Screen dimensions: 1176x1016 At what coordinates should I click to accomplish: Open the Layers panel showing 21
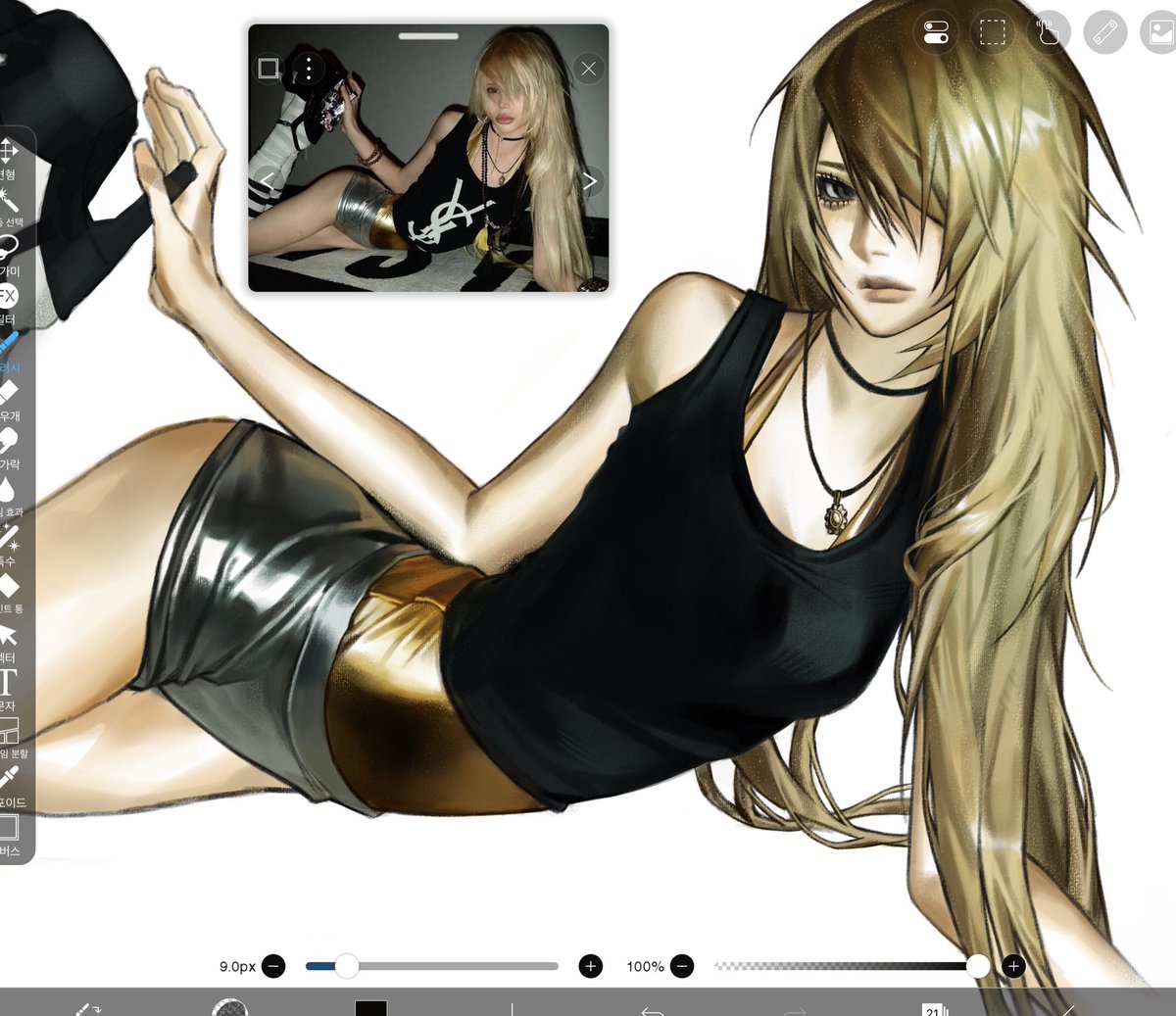[x=932, y=1008]
